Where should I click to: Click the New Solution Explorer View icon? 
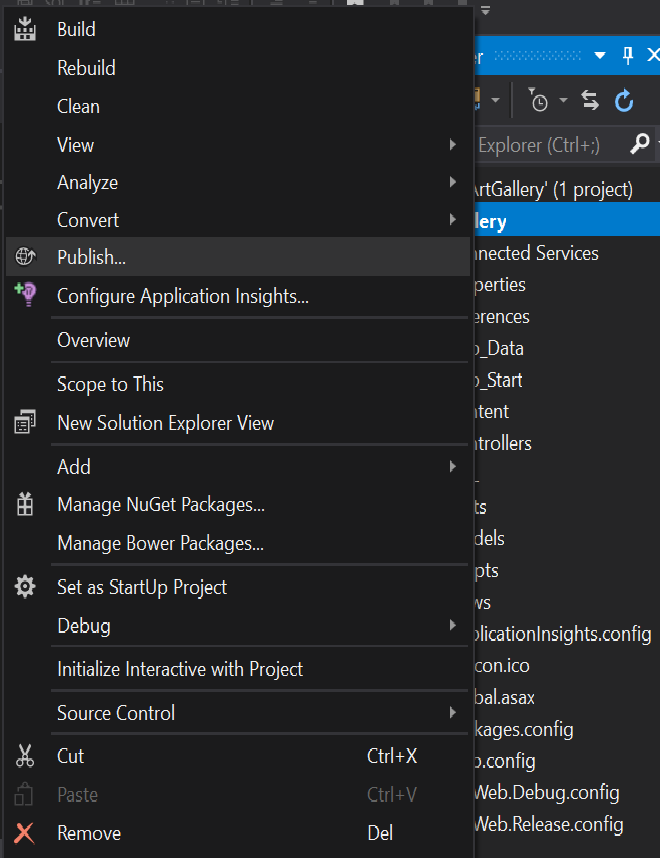click(25, 422)
